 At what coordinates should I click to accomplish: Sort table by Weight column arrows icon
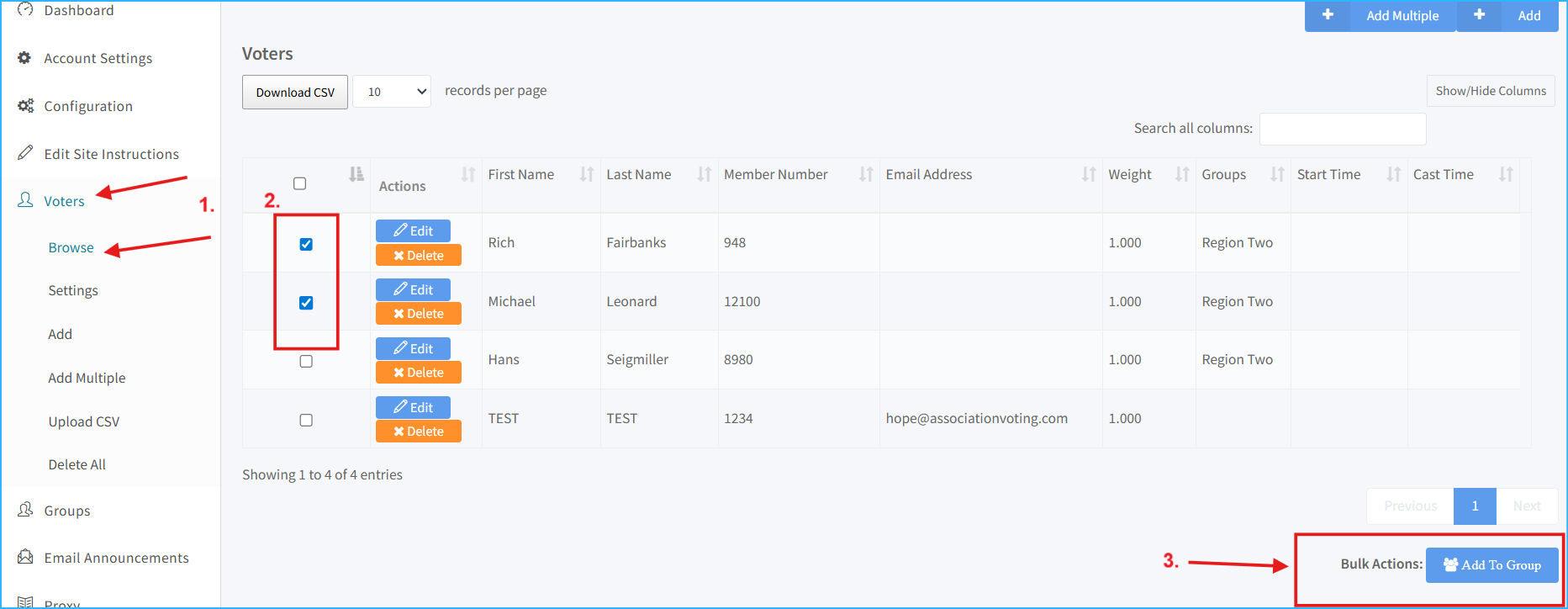1181,174
